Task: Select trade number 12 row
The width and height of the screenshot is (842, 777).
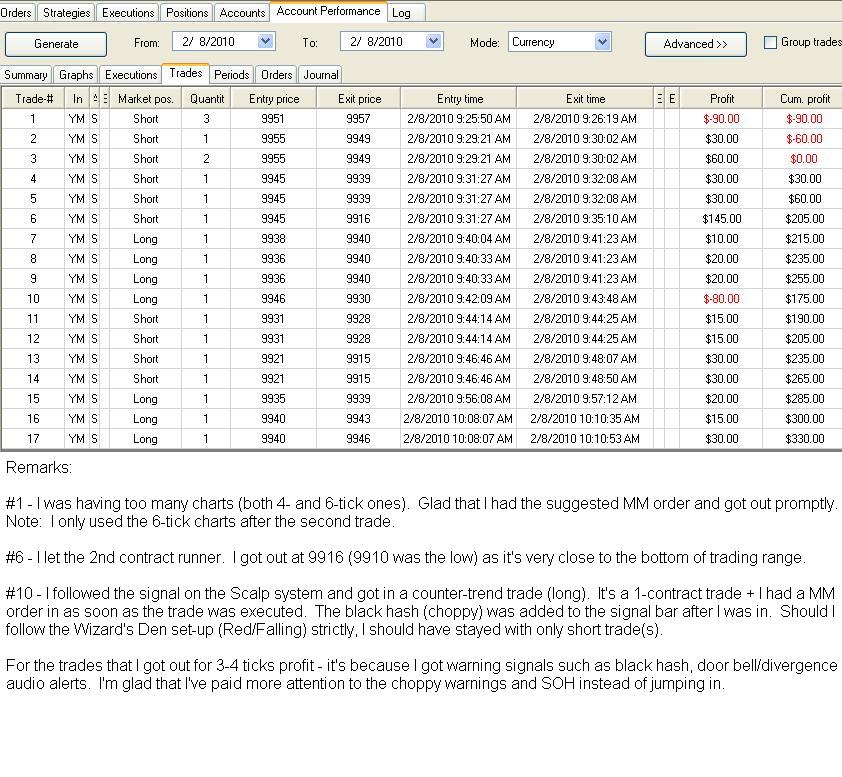Action: [33, 339]
